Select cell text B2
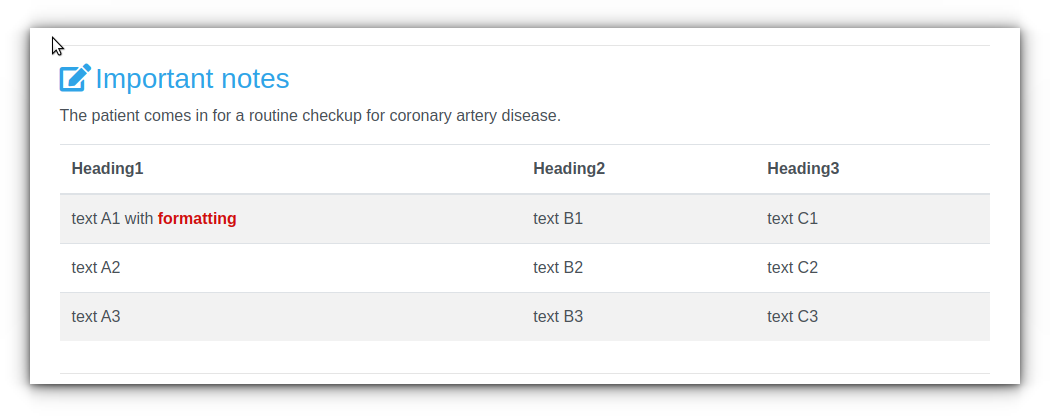The height and width of the screenshot is (416, 1050). 558,268
